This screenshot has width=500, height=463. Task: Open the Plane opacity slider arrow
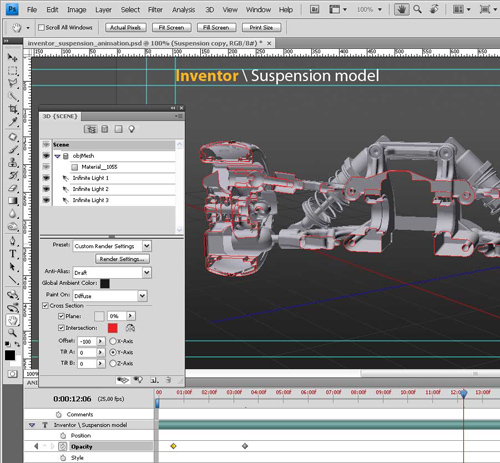pyautogui.click(x=130, y=316)
